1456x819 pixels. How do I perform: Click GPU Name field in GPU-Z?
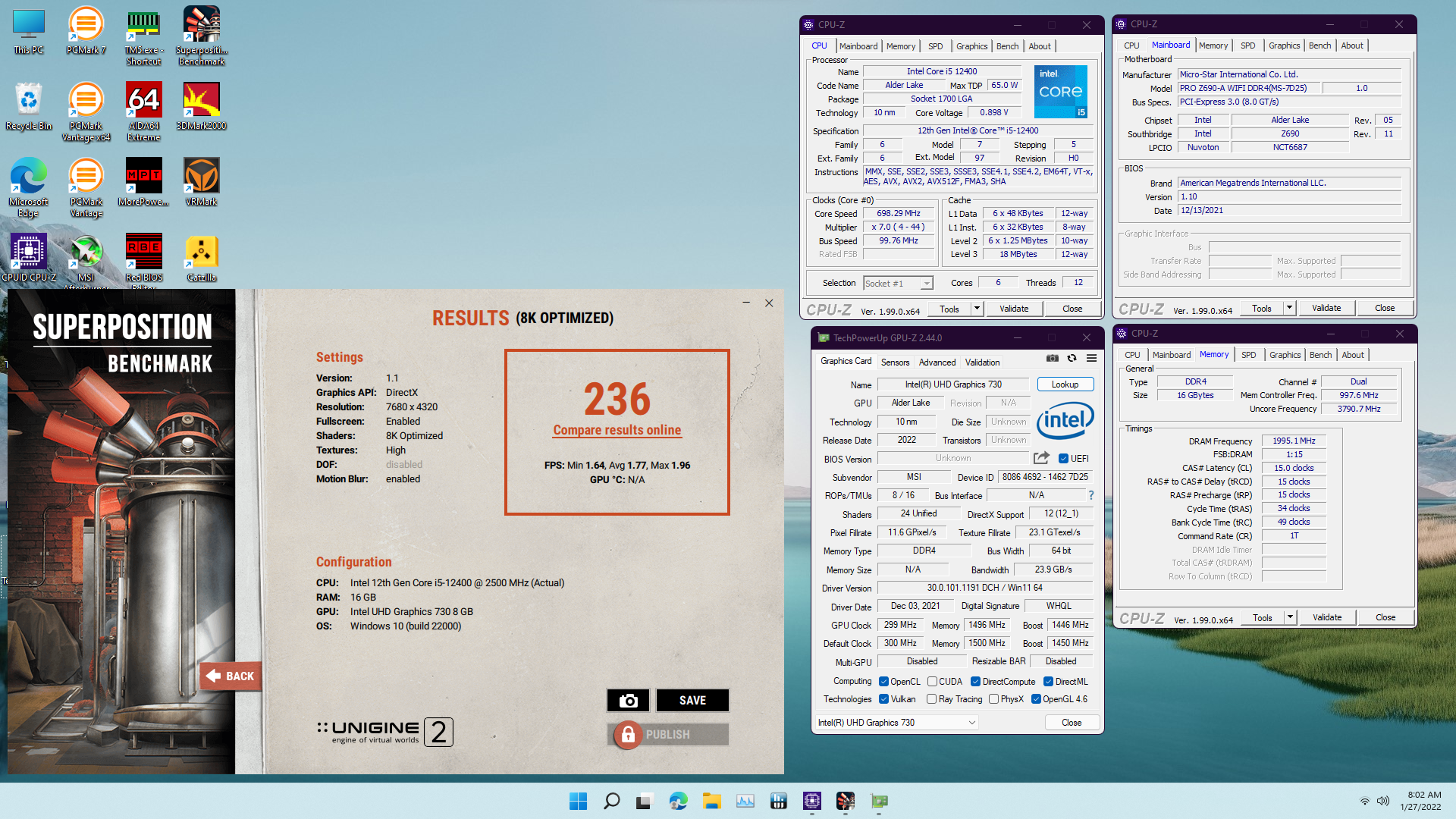952,384
